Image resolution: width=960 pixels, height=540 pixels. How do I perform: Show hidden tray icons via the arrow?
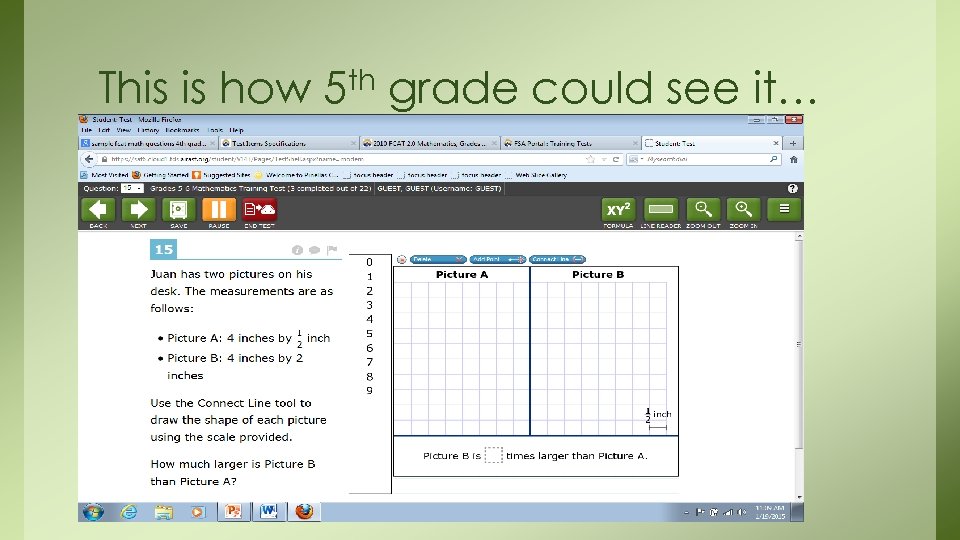point(686,512)
